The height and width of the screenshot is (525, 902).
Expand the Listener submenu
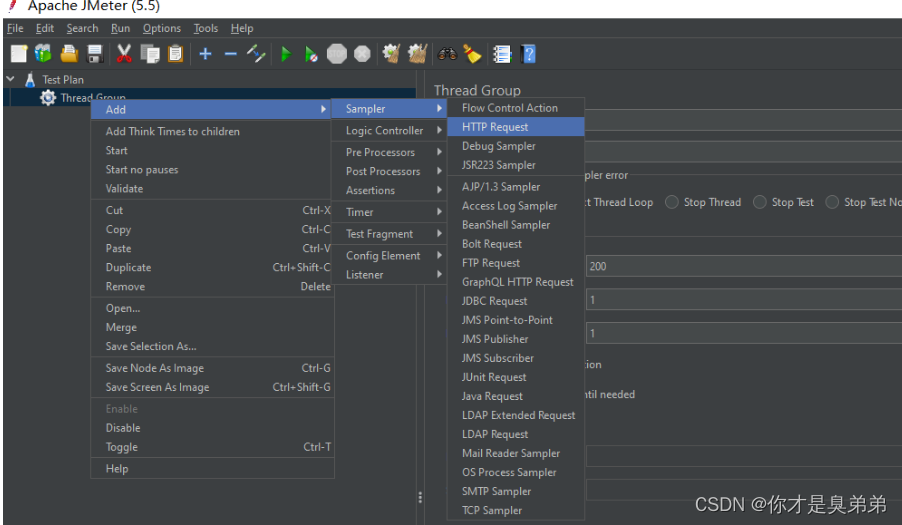[389, 274]
